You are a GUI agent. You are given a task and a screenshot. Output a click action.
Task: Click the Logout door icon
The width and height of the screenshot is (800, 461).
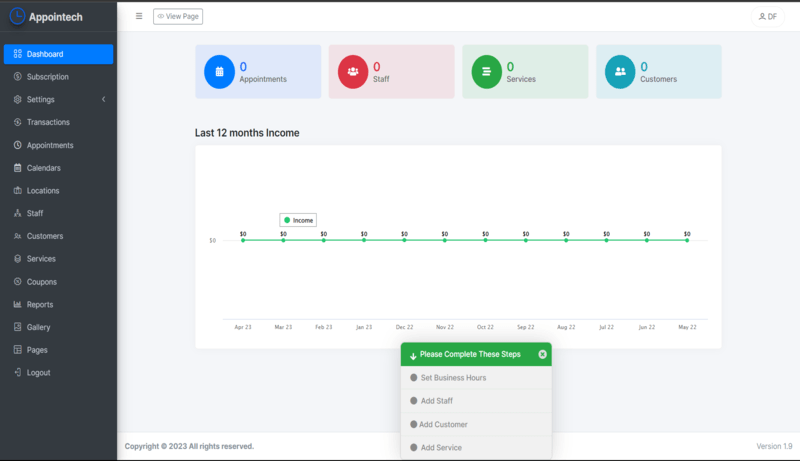17,372
